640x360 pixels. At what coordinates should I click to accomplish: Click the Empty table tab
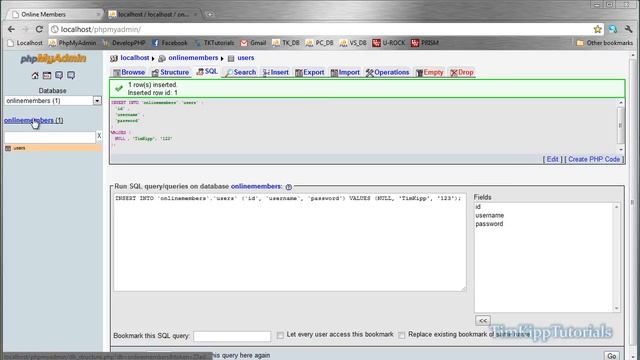(429, 72)
